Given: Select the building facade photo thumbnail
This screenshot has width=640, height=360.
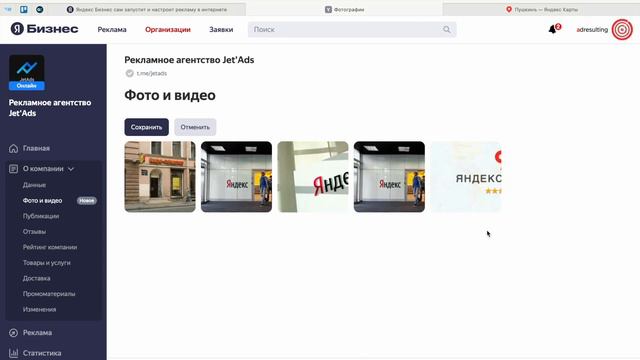Looking at the screenshot, I should (x=160, y=177).
